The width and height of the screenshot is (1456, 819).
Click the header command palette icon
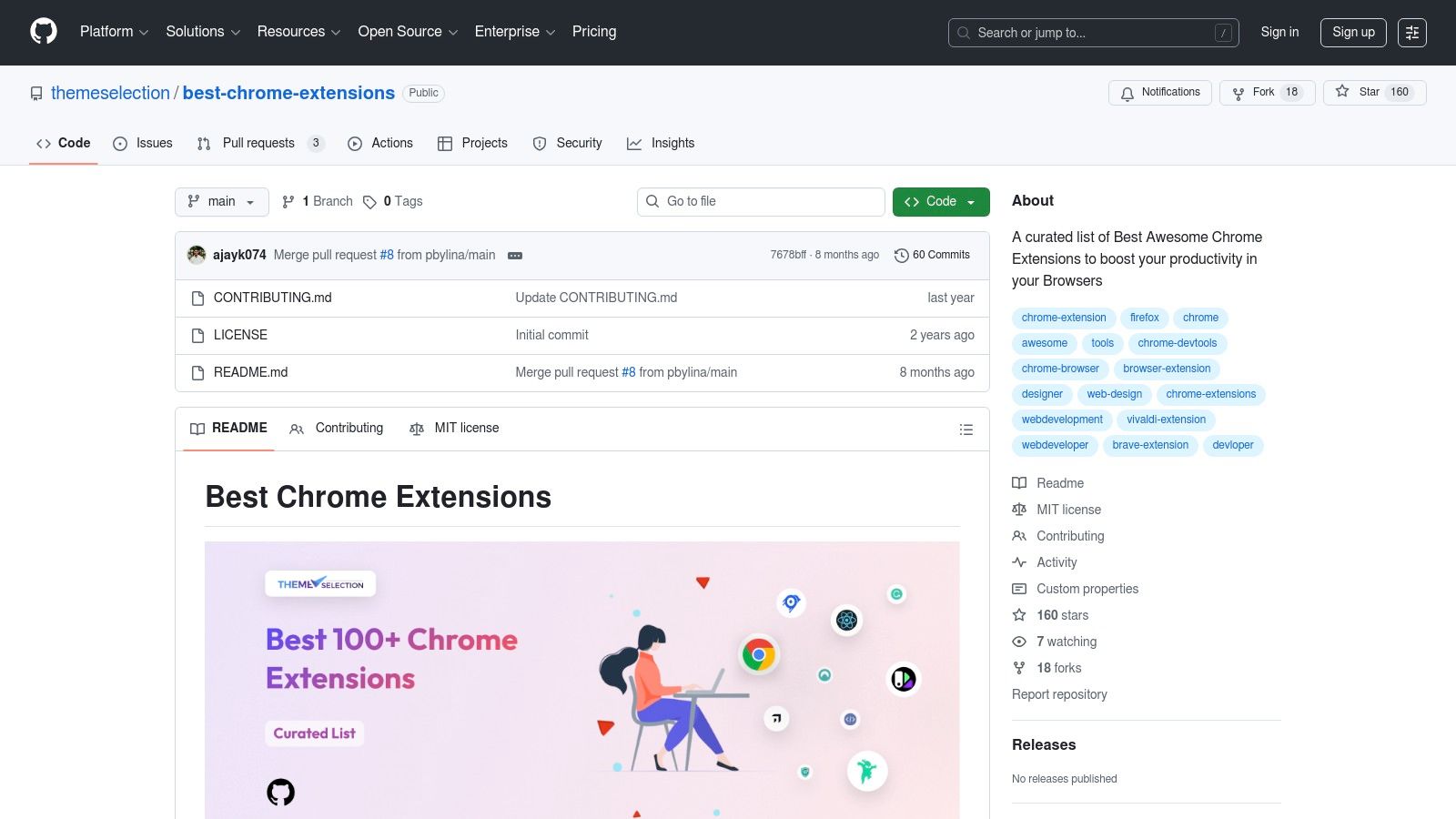tap(1411, 33)
